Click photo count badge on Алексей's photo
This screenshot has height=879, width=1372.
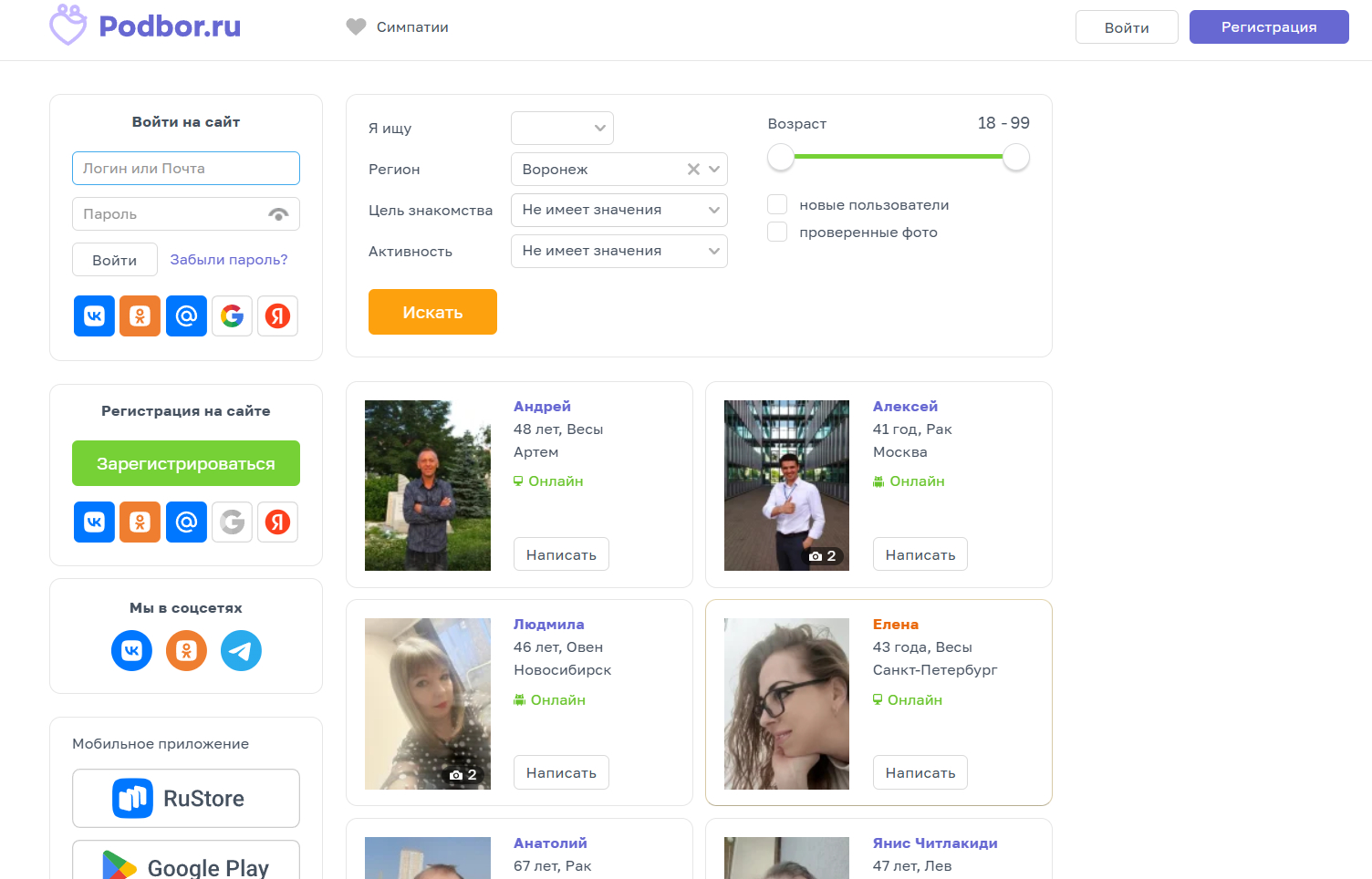pos(823,556)
